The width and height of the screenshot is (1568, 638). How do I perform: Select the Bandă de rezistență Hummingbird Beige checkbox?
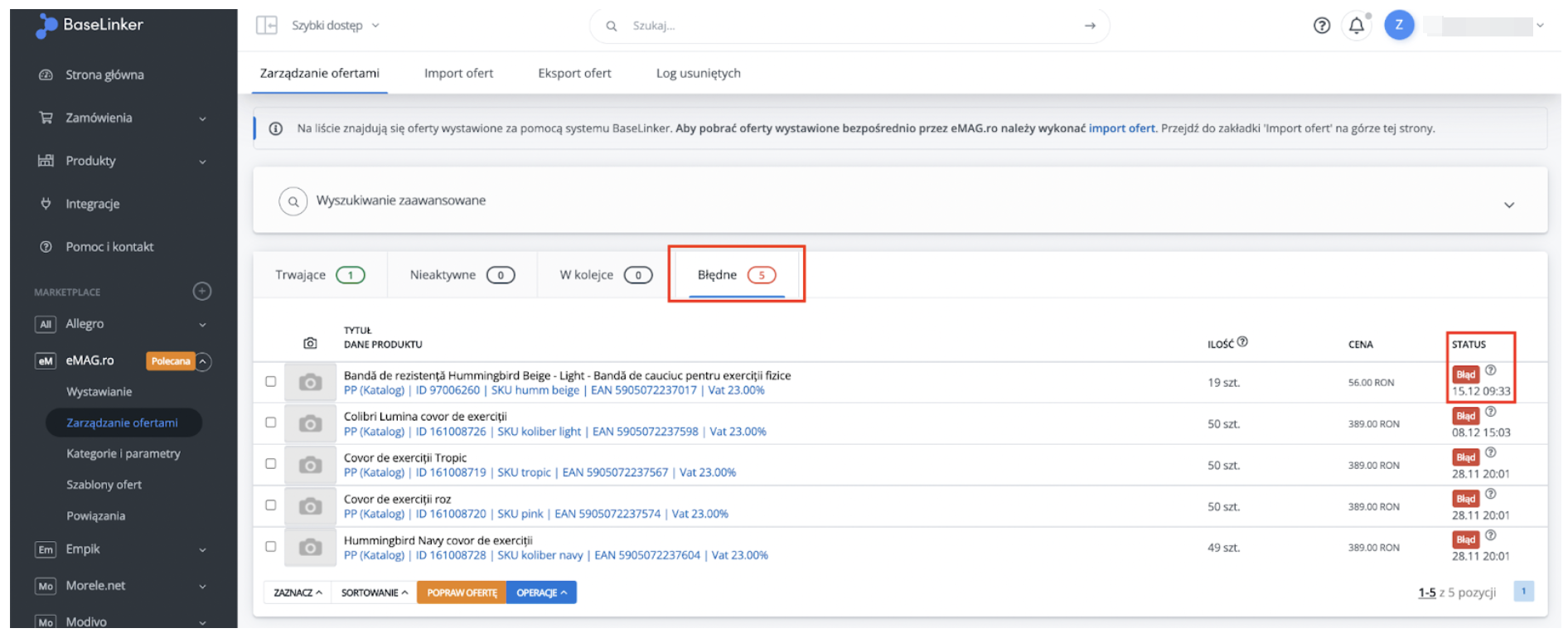(x=271, y=381)
